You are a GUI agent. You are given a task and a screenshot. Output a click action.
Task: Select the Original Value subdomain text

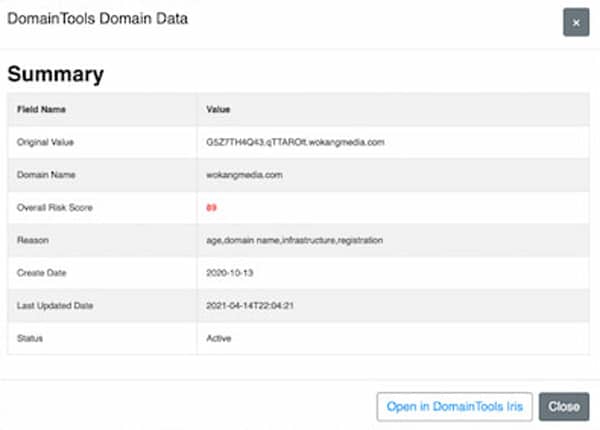(295, 142)
